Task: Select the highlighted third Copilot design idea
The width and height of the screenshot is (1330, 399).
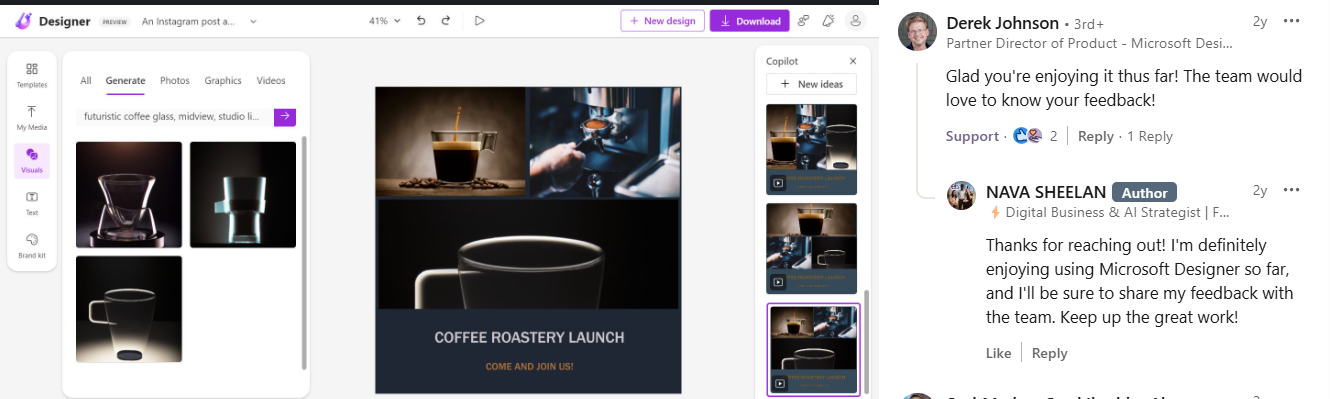Action: [813, 349]
